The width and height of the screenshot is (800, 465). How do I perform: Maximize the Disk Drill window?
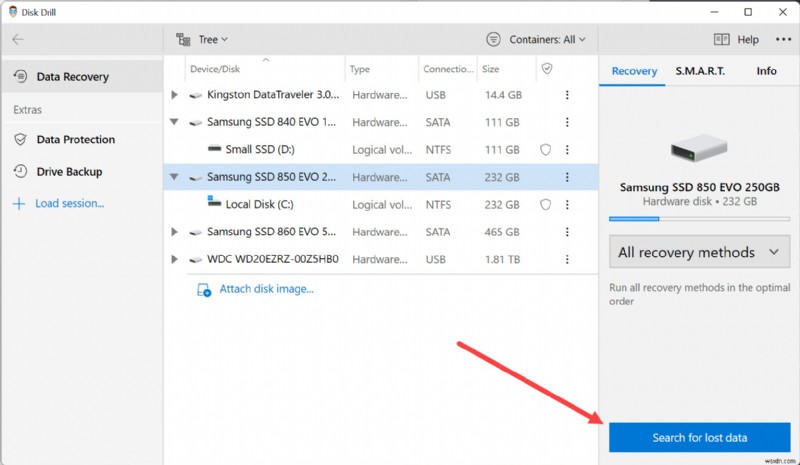pos(748,12)
